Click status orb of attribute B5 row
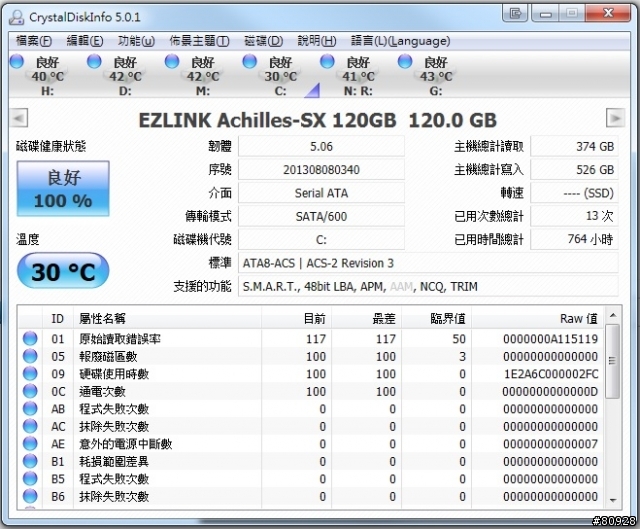Screen dimensions: 640x529 30,479
